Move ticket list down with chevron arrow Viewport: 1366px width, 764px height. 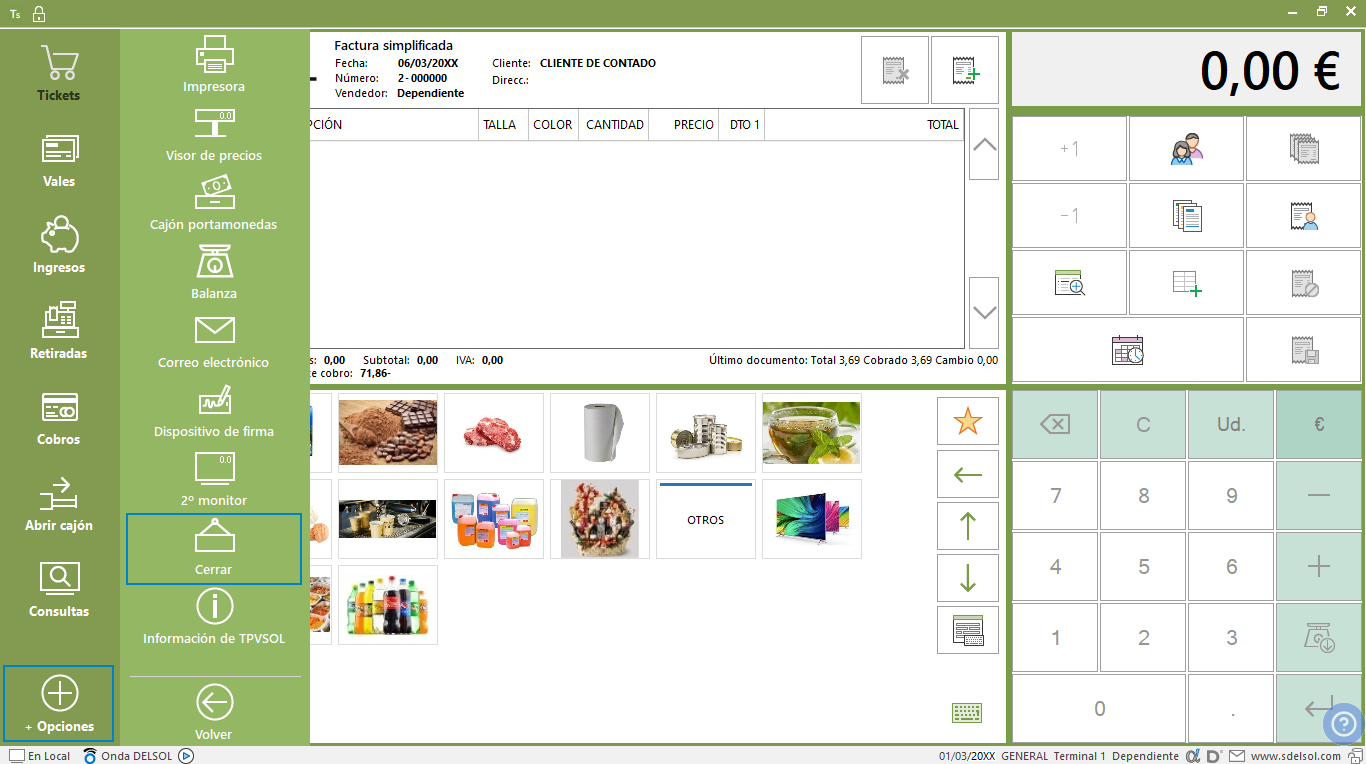pyautogui.click(x=984, y=313)
